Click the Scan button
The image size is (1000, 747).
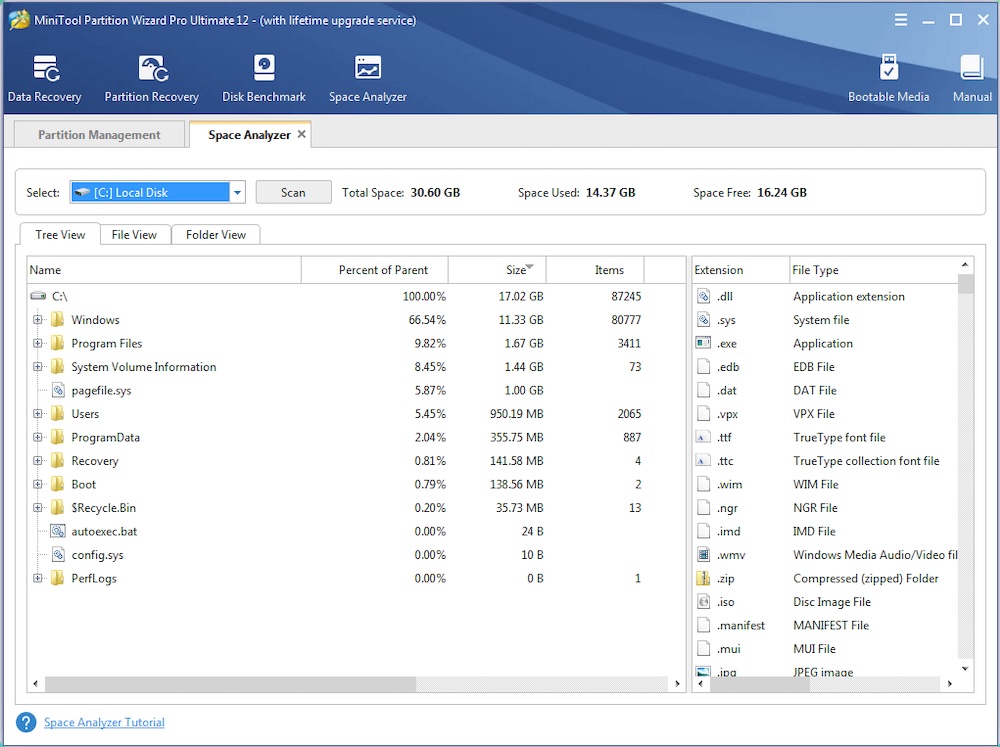293,192
